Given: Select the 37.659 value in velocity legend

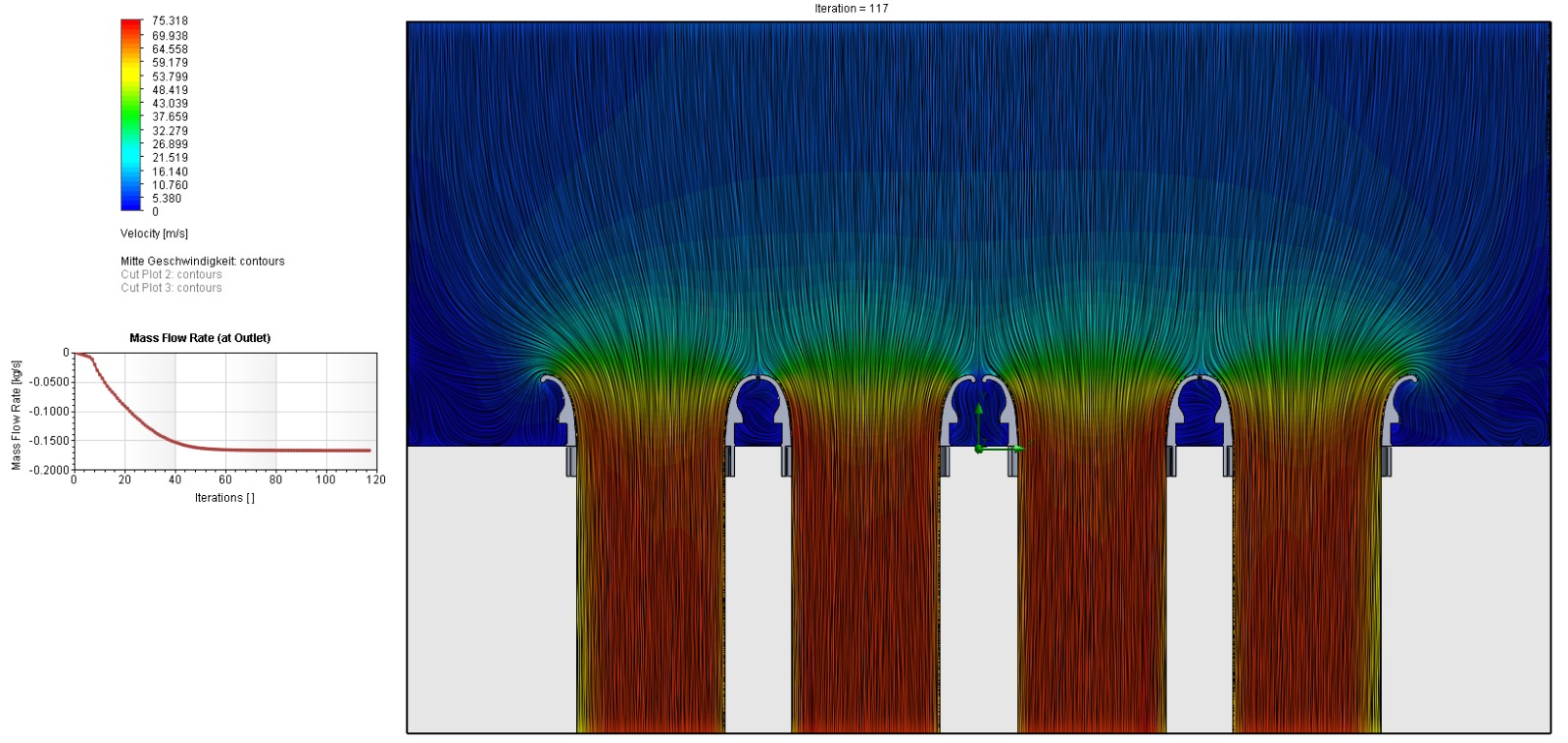Looking at the screenshot, I should tap(170, 117).
